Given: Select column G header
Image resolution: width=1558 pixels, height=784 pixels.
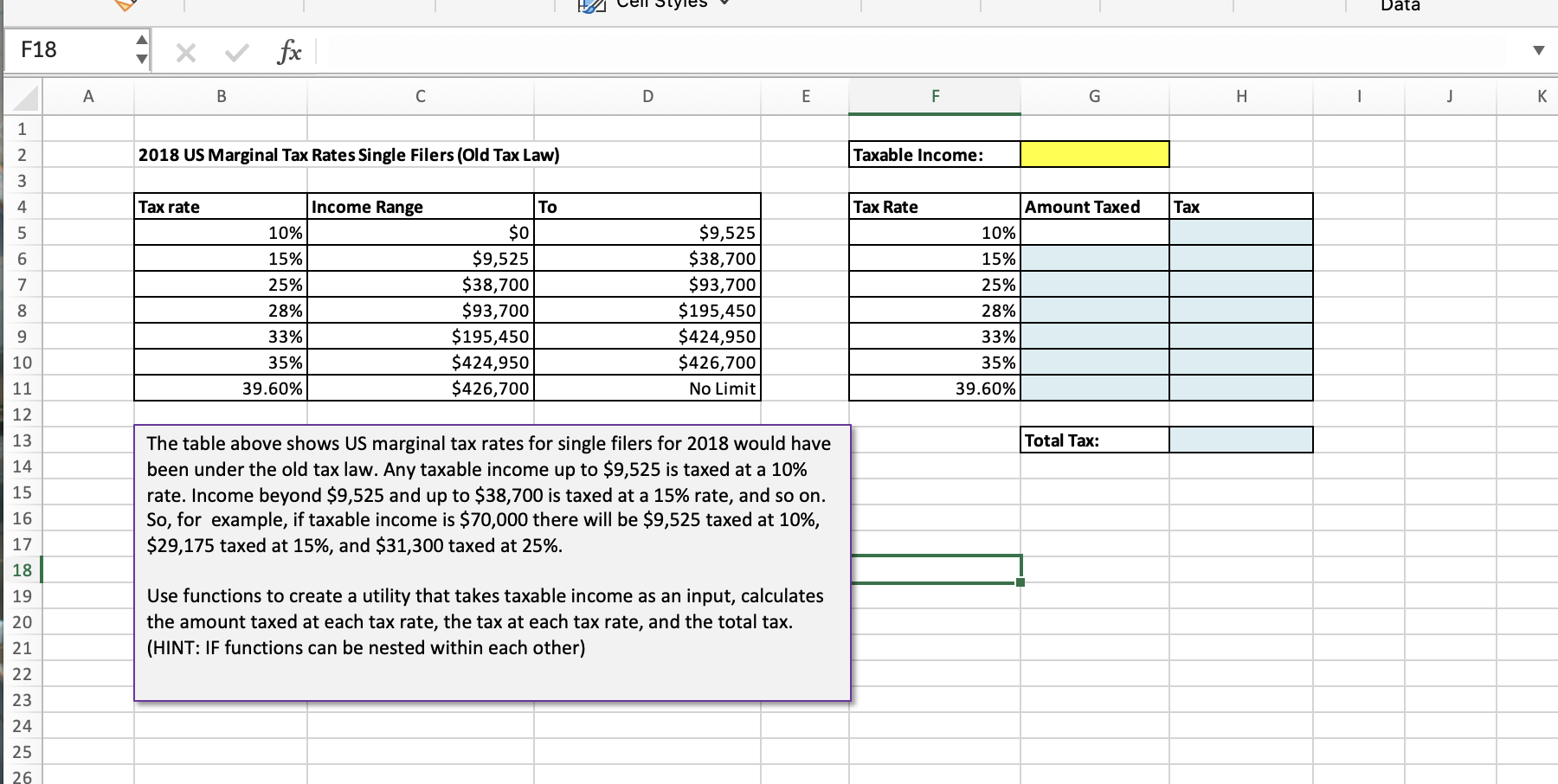Looking at the screenshot, I should click(x=1095, y=97).
